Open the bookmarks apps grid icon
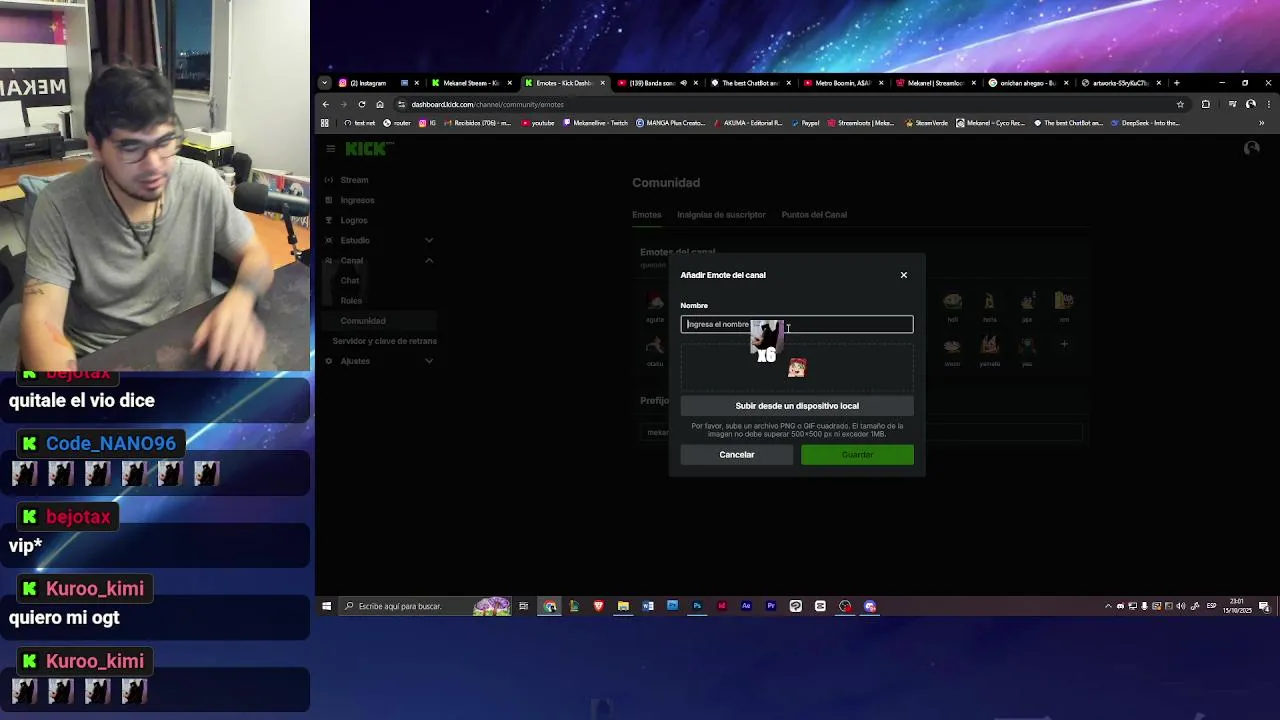This screenshot has width=1280, height=720. pos(325,123)
